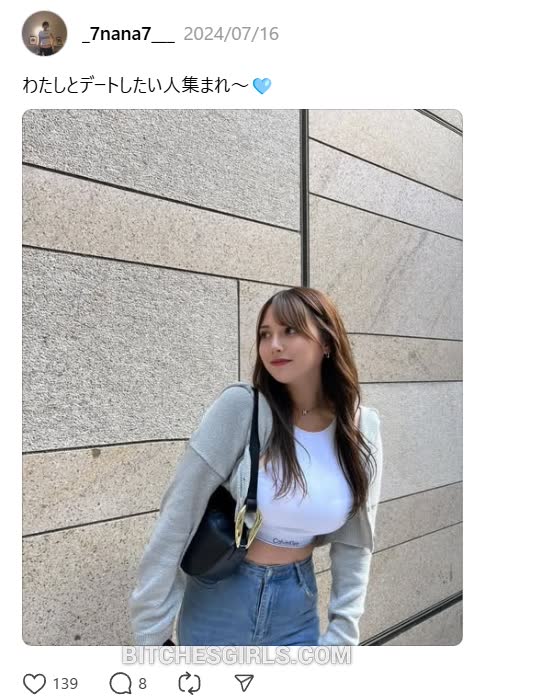546x697 pixels.
Task: Open the post timestamp 2024/07/16
Action: tap(231, 34)
